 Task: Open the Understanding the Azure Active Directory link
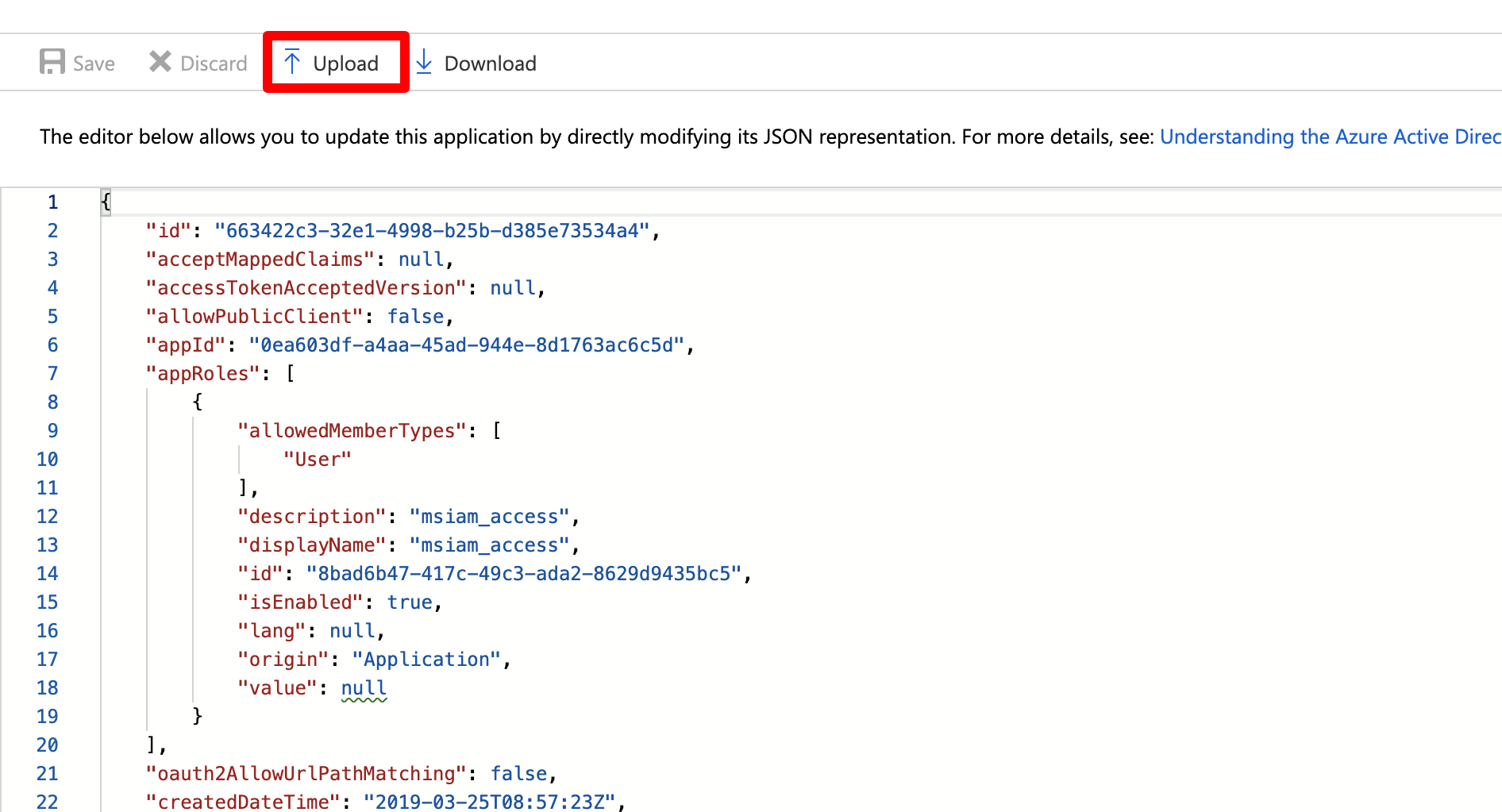pyautogui.click(x=1331, y=137)
